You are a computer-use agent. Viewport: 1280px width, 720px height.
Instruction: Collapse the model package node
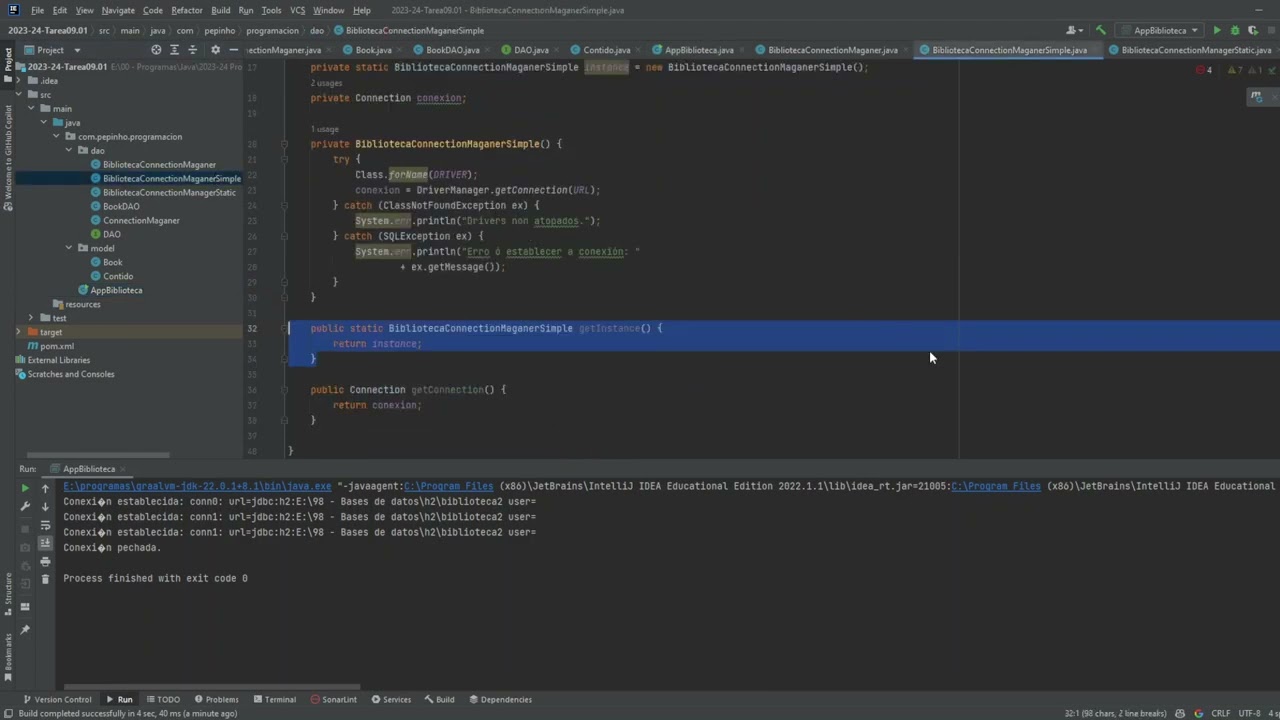pyautogui.click(x=69, y=248)
